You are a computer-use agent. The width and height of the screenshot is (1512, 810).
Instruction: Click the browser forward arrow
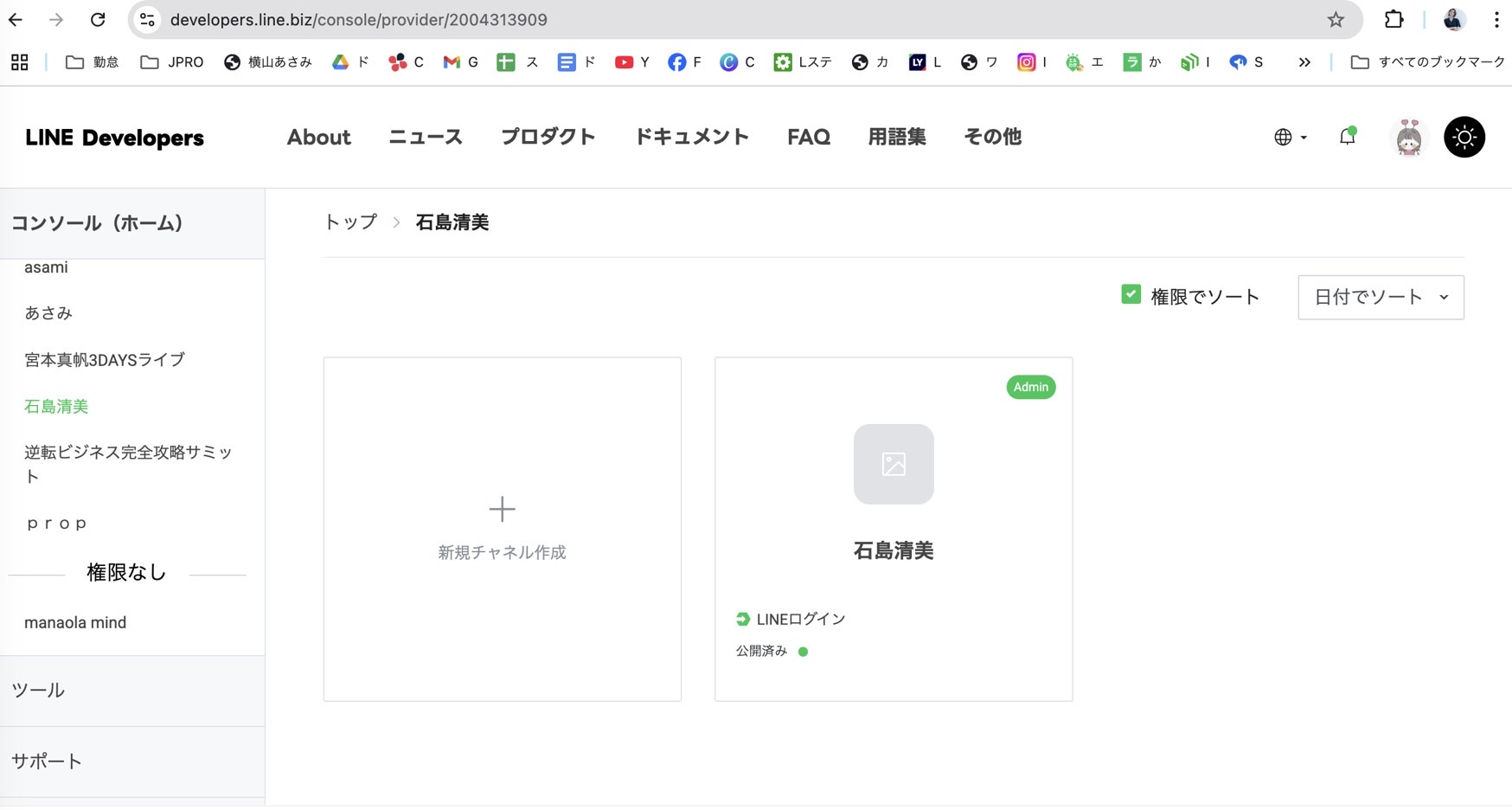point(56,19)
